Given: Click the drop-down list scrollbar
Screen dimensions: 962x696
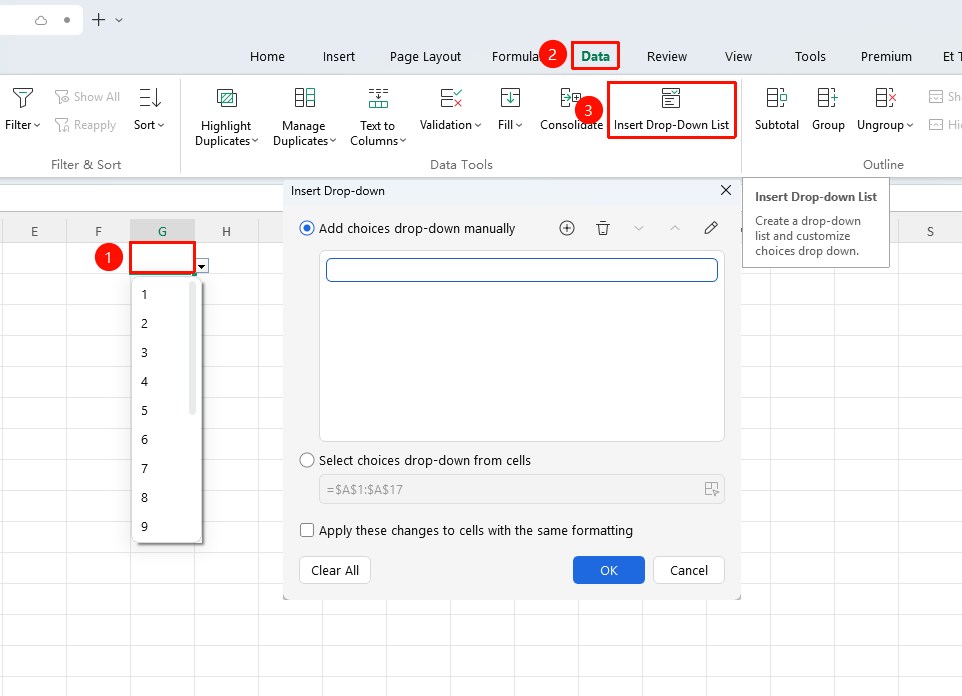Looking at the screenshot, I should (x=193, y=349).
